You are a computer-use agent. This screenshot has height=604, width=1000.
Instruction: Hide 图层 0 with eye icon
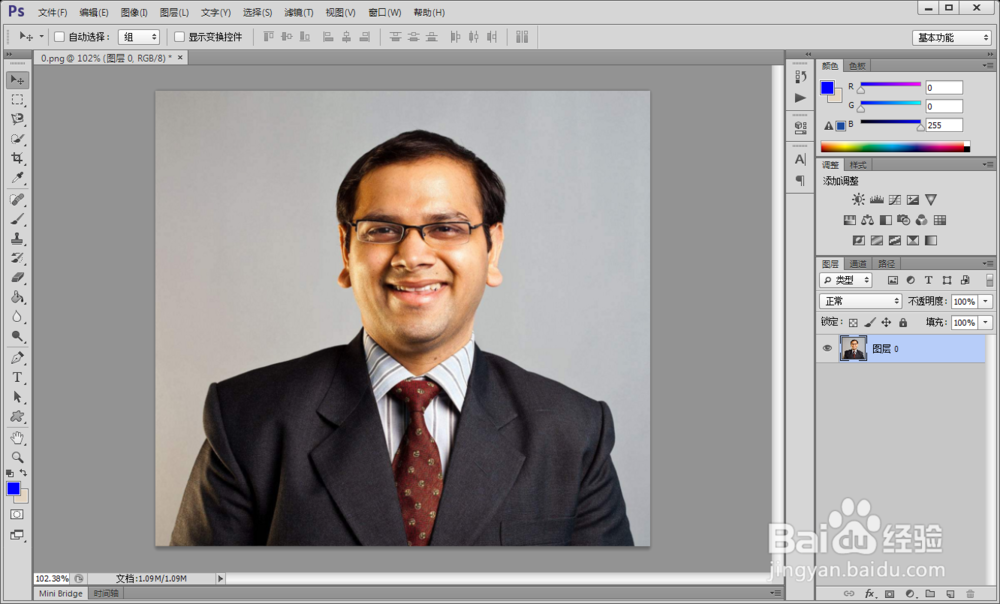[827, 348]
